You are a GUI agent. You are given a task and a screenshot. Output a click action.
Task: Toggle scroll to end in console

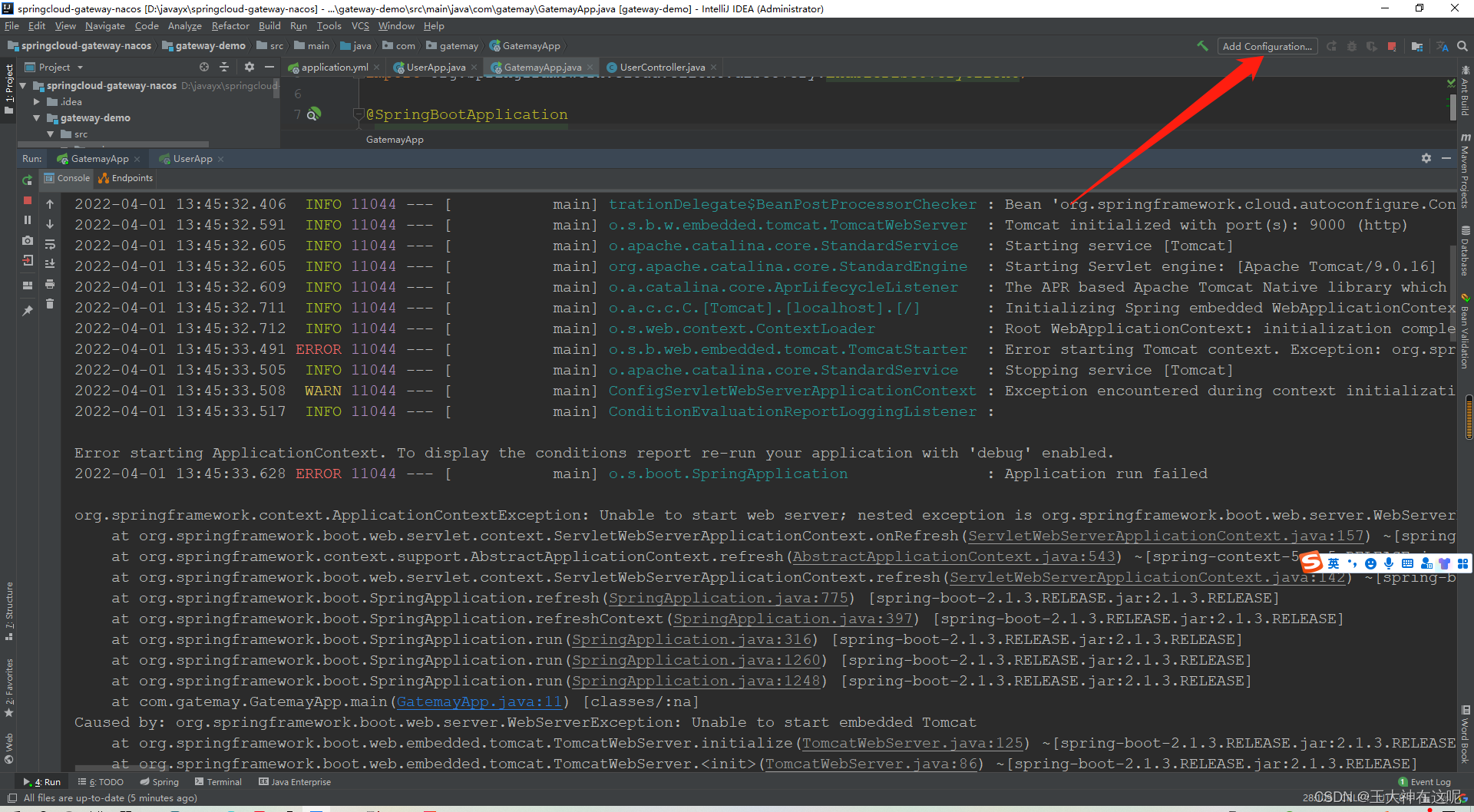coord(50,264)
